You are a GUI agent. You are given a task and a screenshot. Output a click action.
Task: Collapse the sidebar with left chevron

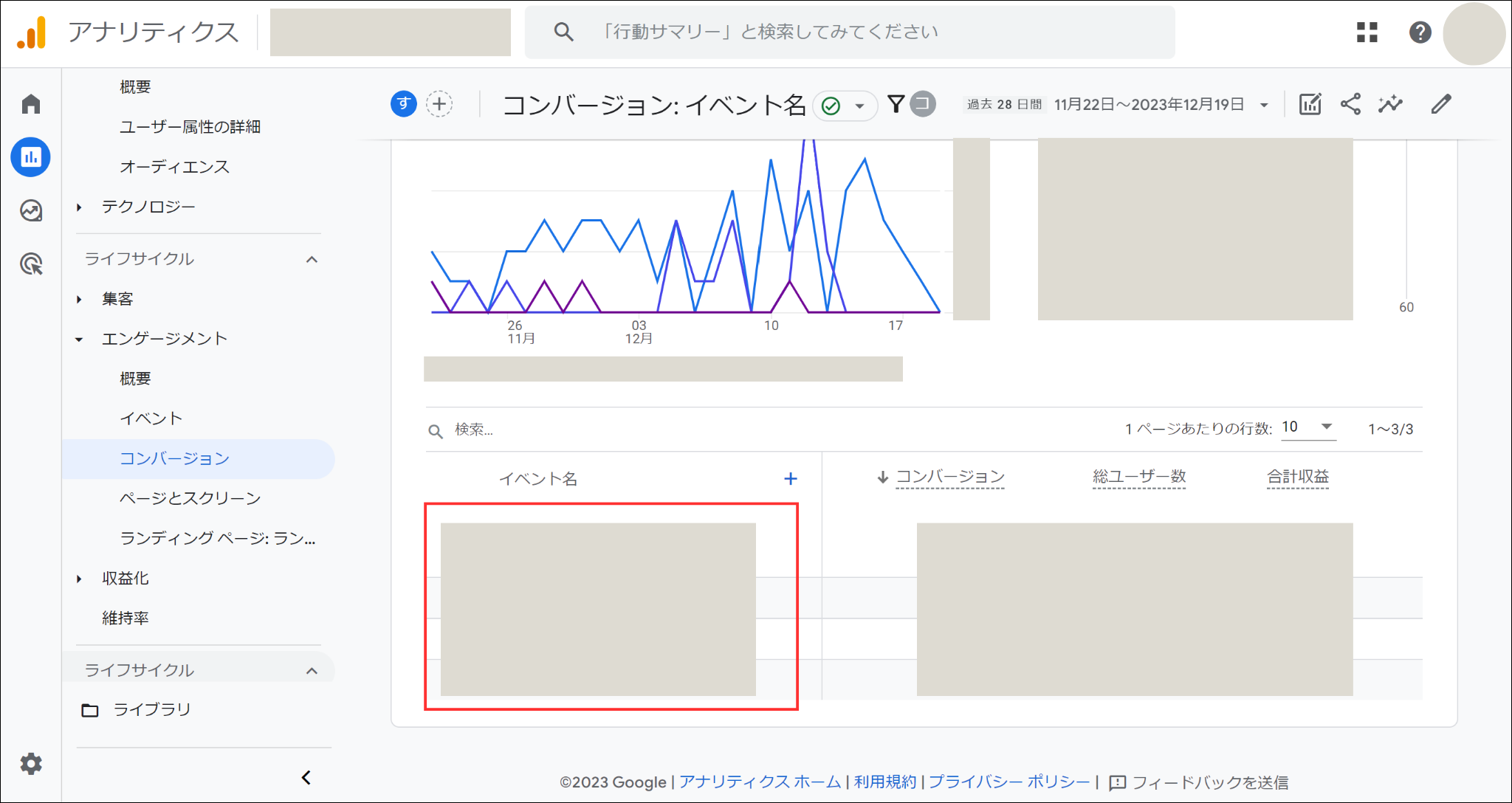pos(306,777)
